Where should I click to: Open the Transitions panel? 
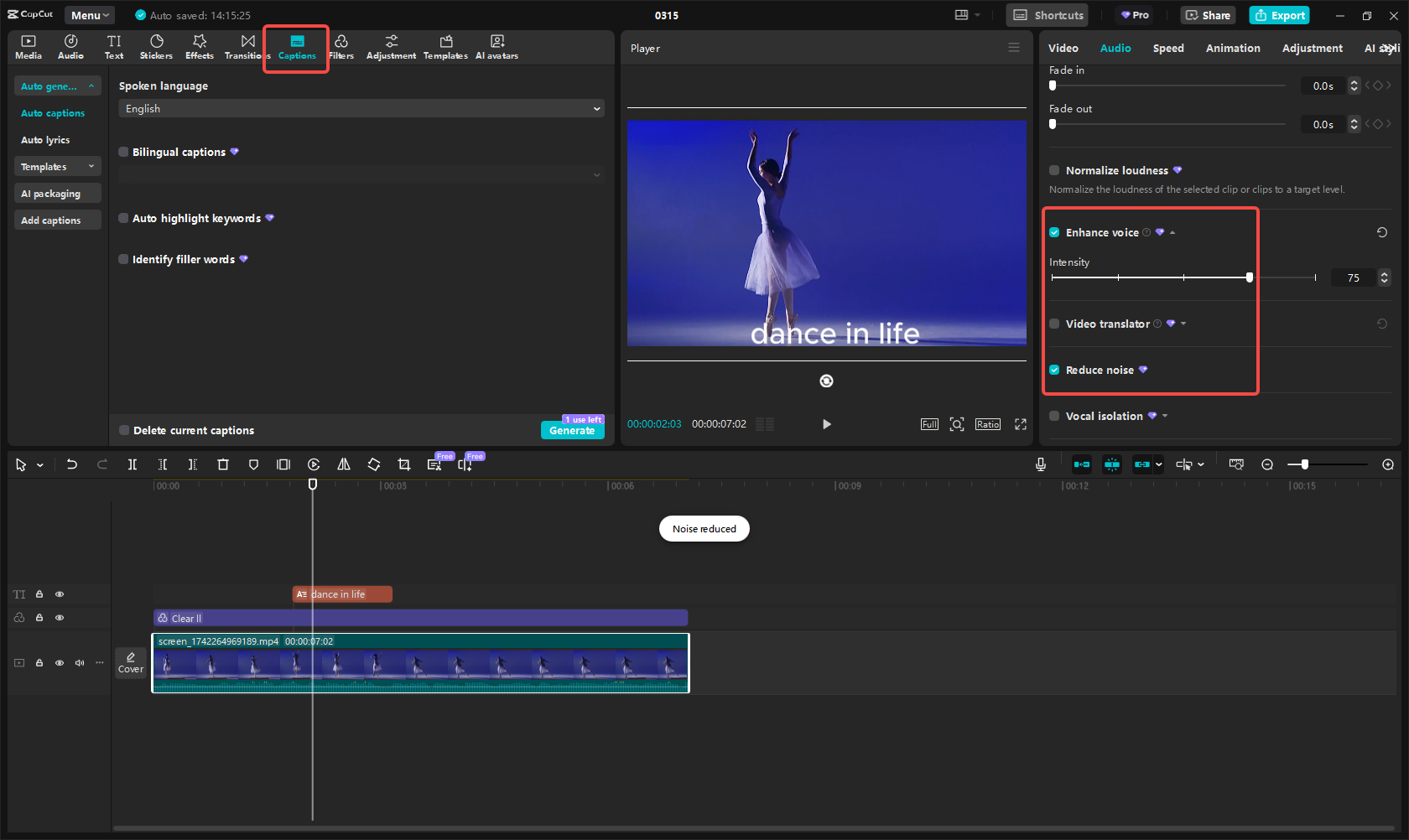246,46
